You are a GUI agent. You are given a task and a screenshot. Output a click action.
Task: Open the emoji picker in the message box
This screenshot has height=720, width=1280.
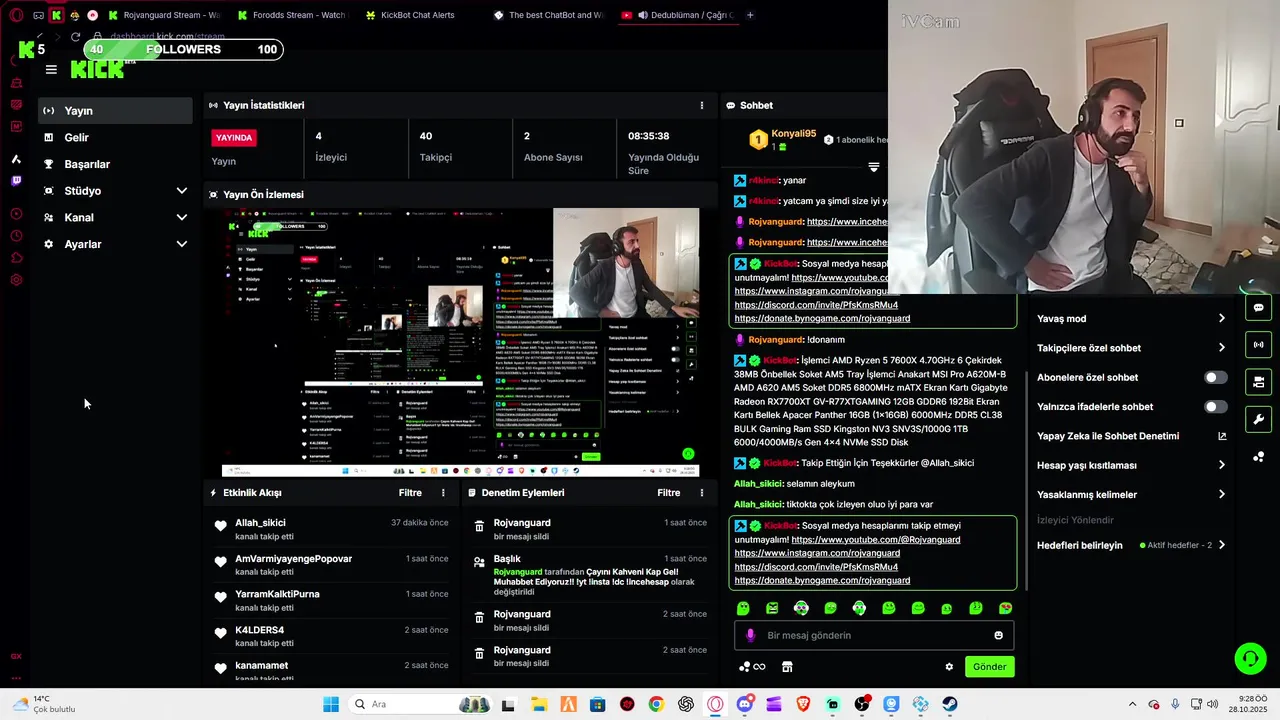point(998,635)
